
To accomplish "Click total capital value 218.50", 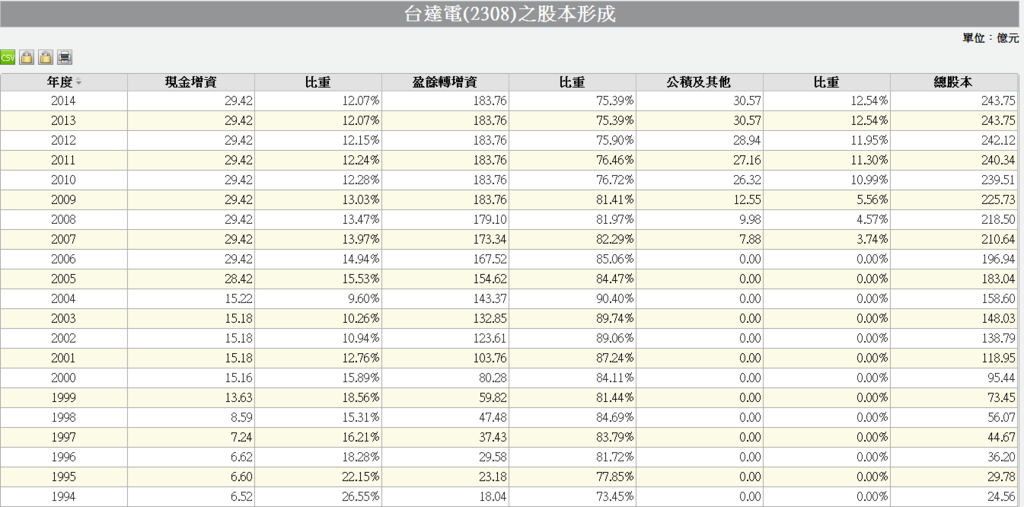I will point(998,220).
